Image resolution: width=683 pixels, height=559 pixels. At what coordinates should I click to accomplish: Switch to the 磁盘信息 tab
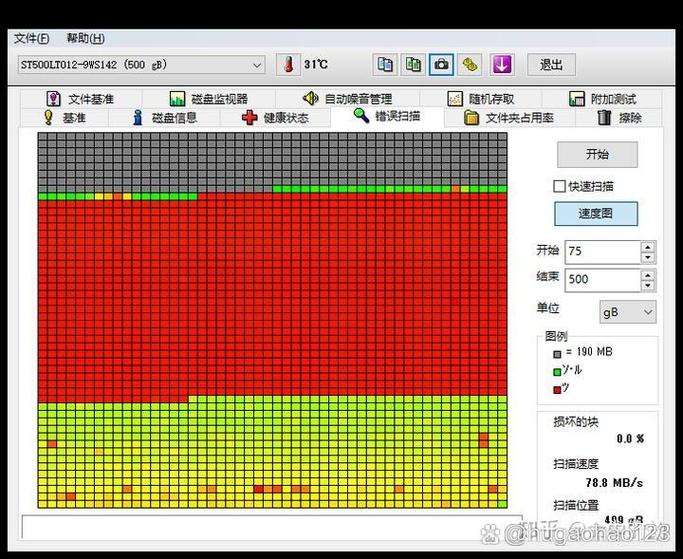tap(164, 118)
